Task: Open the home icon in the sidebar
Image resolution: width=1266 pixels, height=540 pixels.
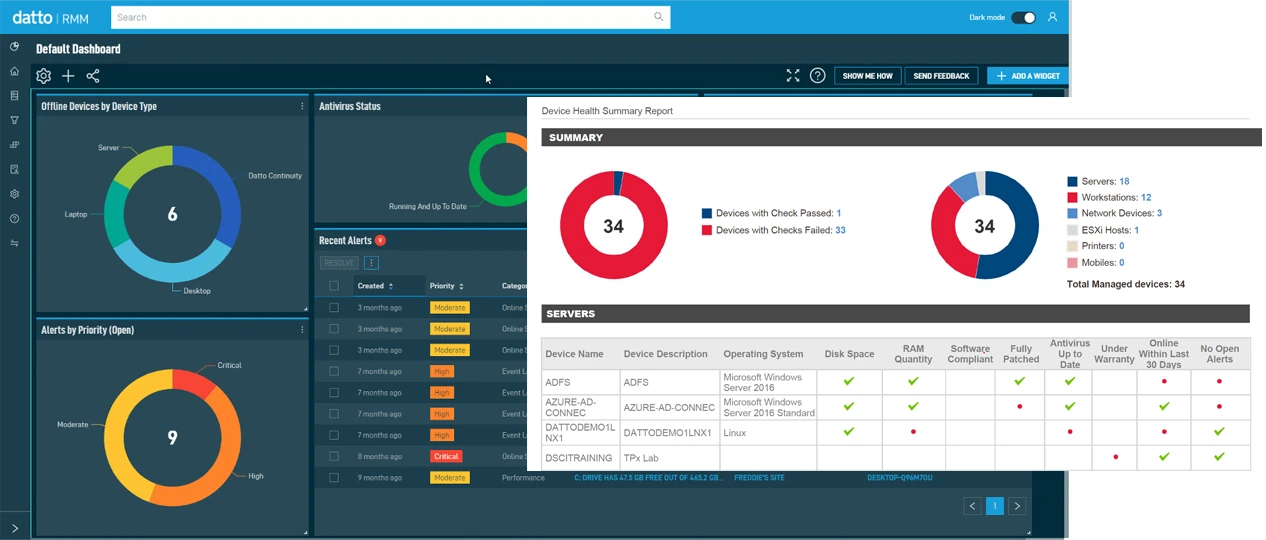Action: (x=14, y=71)
